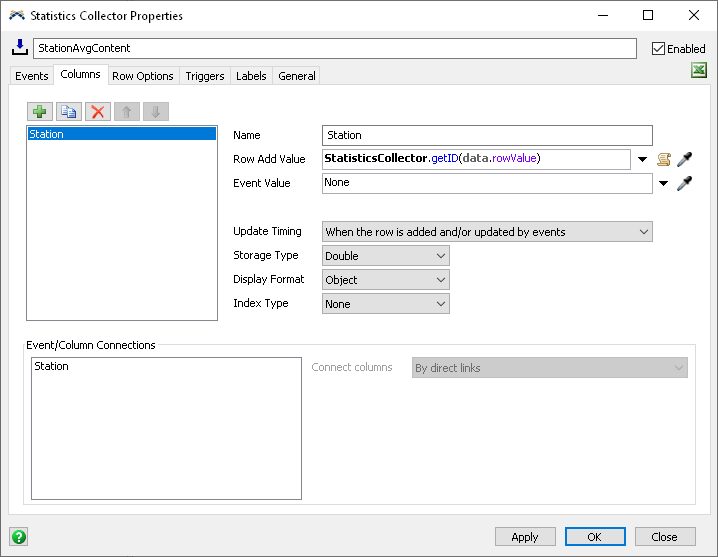Open the Row Add Value code editor scroll icon
This screenshot has width=718, height=557.
(x=663, y=159)
